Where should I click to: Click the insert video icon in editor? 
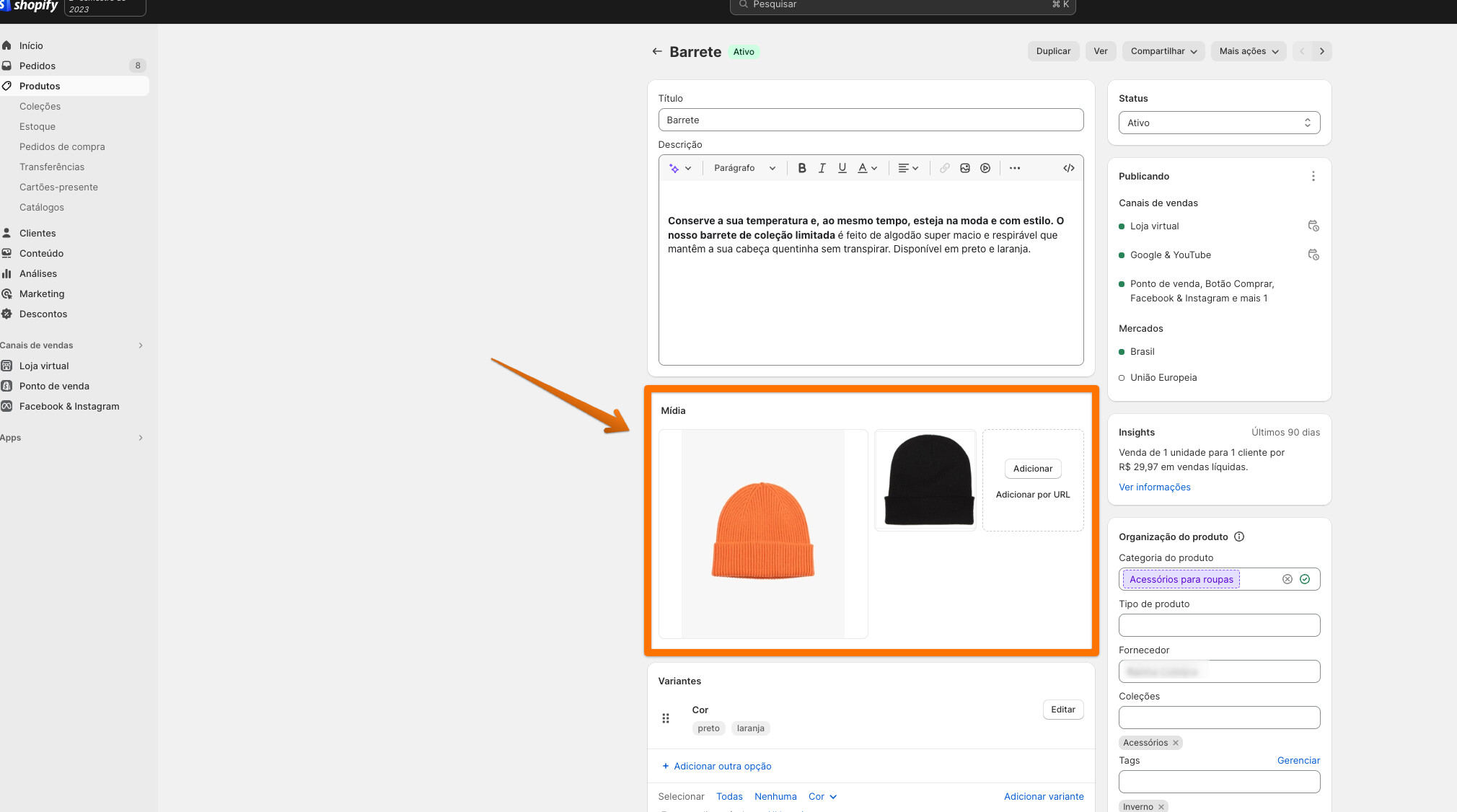coord(985,168)
